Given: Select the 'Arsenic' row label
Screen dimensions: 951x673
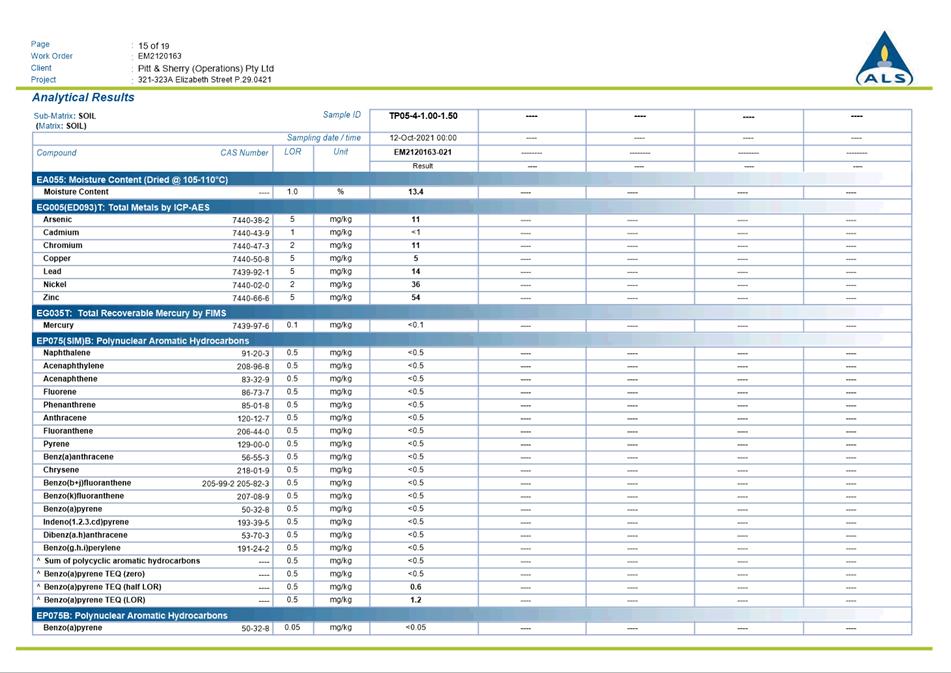Looking at the screenshot, I should pos(58,220).
